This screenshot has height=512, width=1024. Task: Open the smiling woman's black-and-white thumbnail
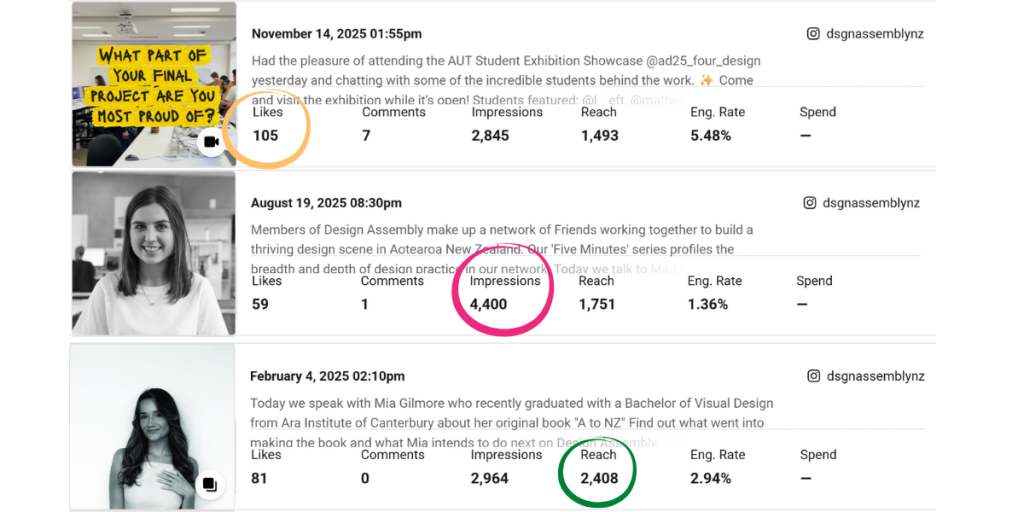pos(154,252)
